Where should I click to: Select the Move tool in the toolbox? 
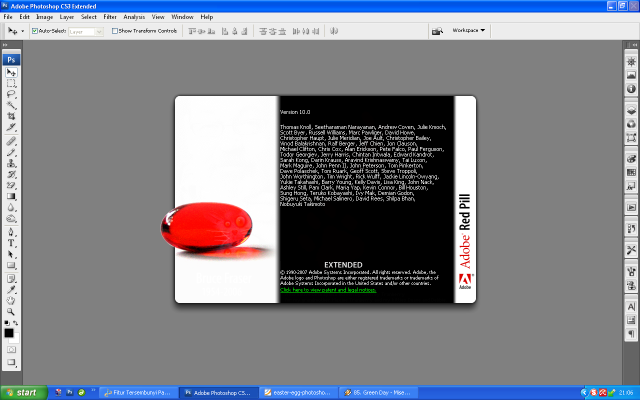click(x=11, y=73)
